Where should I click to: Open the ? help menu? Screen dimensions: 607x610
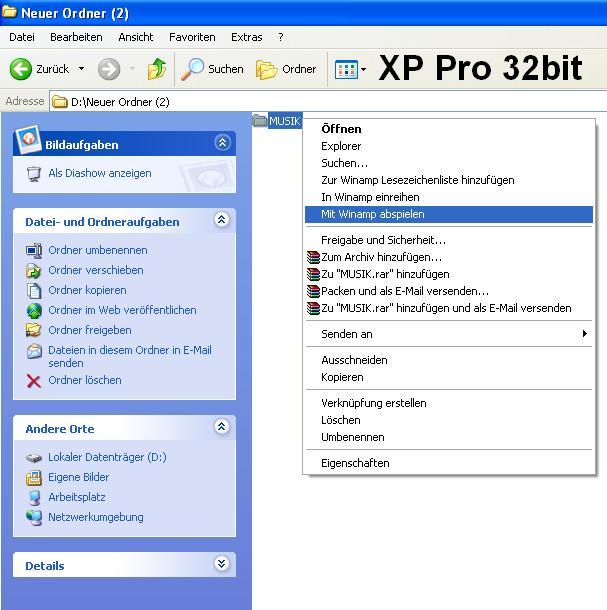(281, 37)
